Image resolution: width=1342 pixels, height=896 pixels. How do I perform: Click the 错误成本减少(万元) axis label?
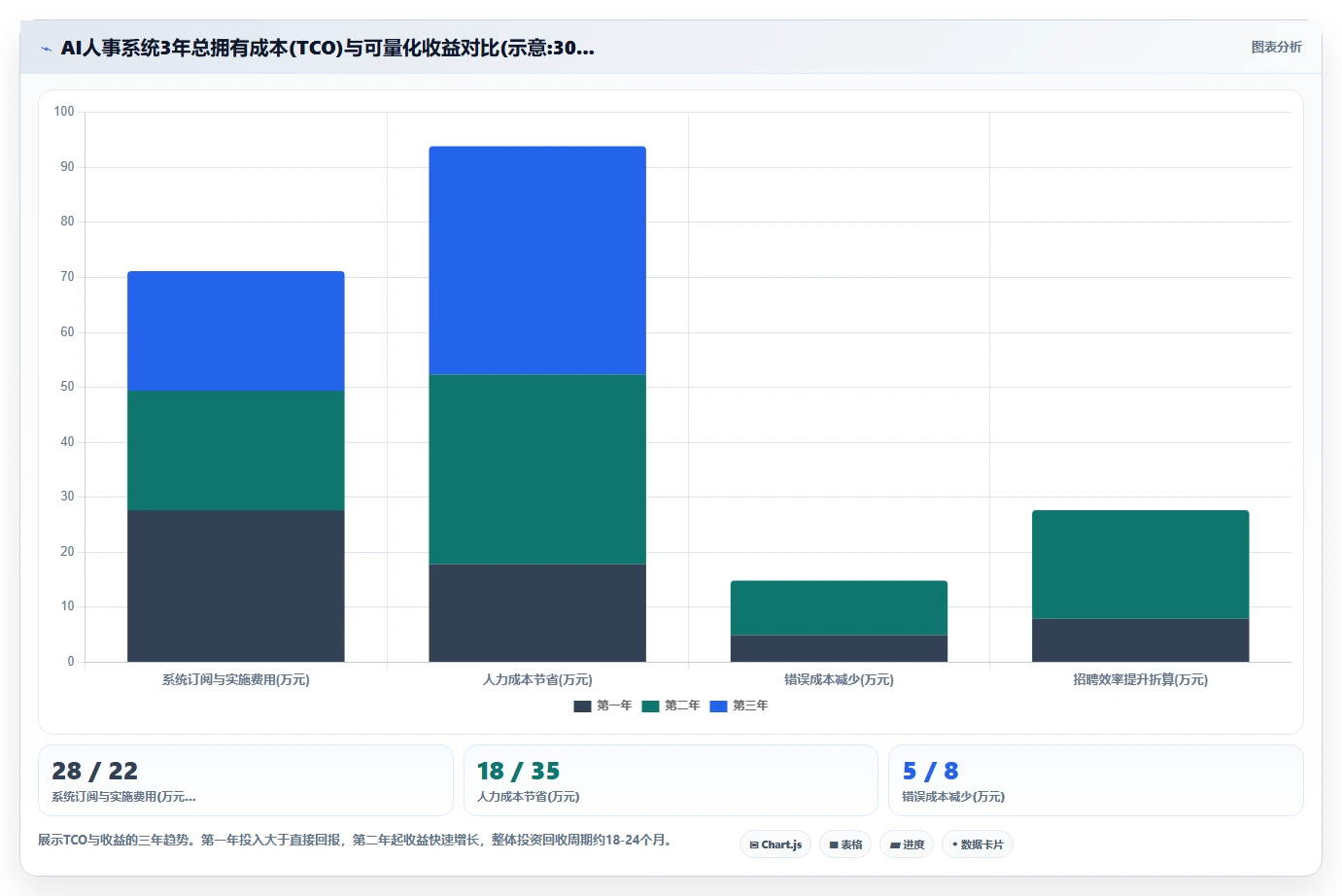(839, 679)
